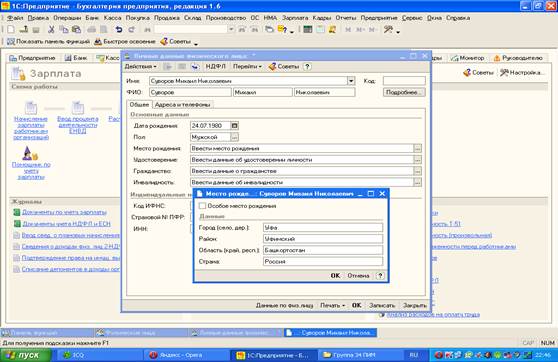Click the Город input field
558x362 pixels.
pyautogui.click(x=323, y=227)
